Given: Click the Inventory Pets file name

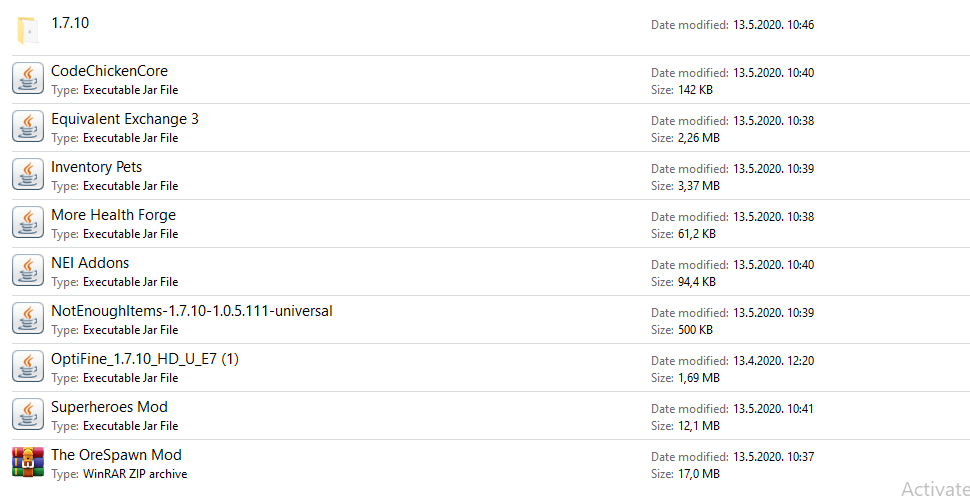Looking at the screenshot, I should click(x=97, y=167).
